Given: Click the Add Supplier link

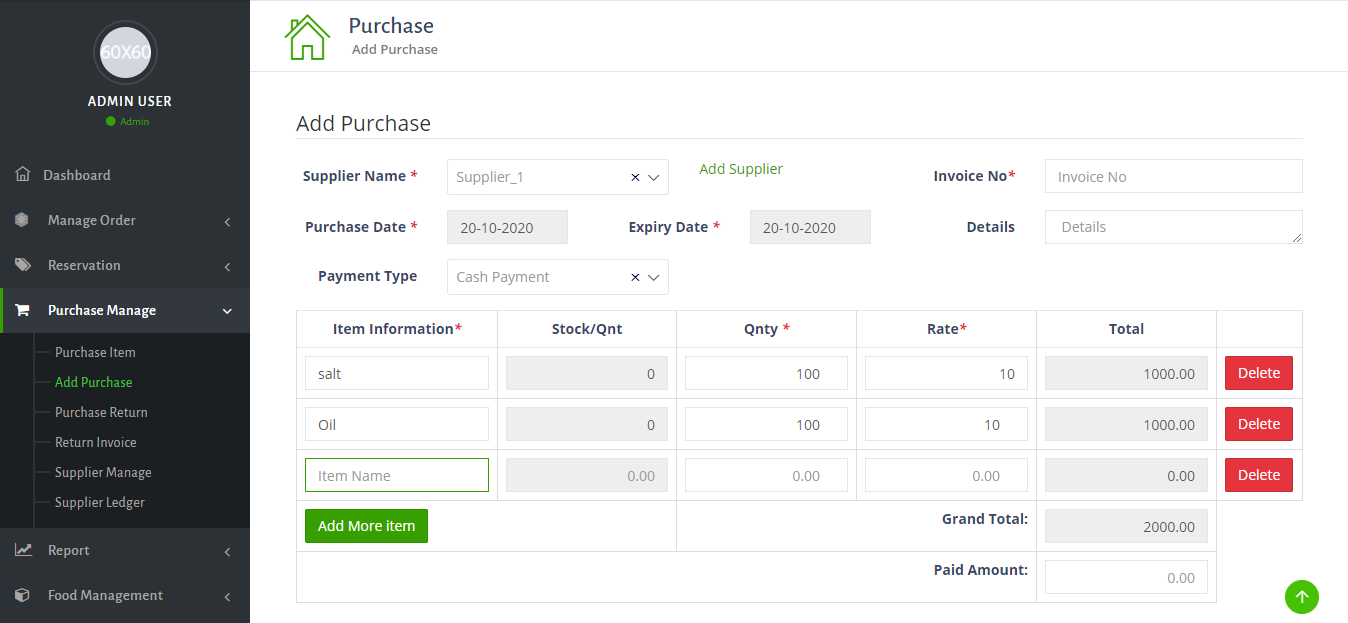Looking at the screenshot, I should pyautogui.click(x=741, y=169).
